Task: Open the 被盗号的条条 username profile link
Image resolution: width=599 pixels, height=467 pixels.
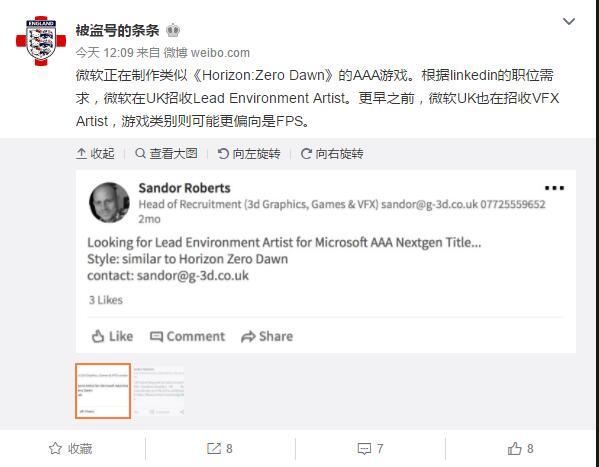Action: (x=117, y=30)
